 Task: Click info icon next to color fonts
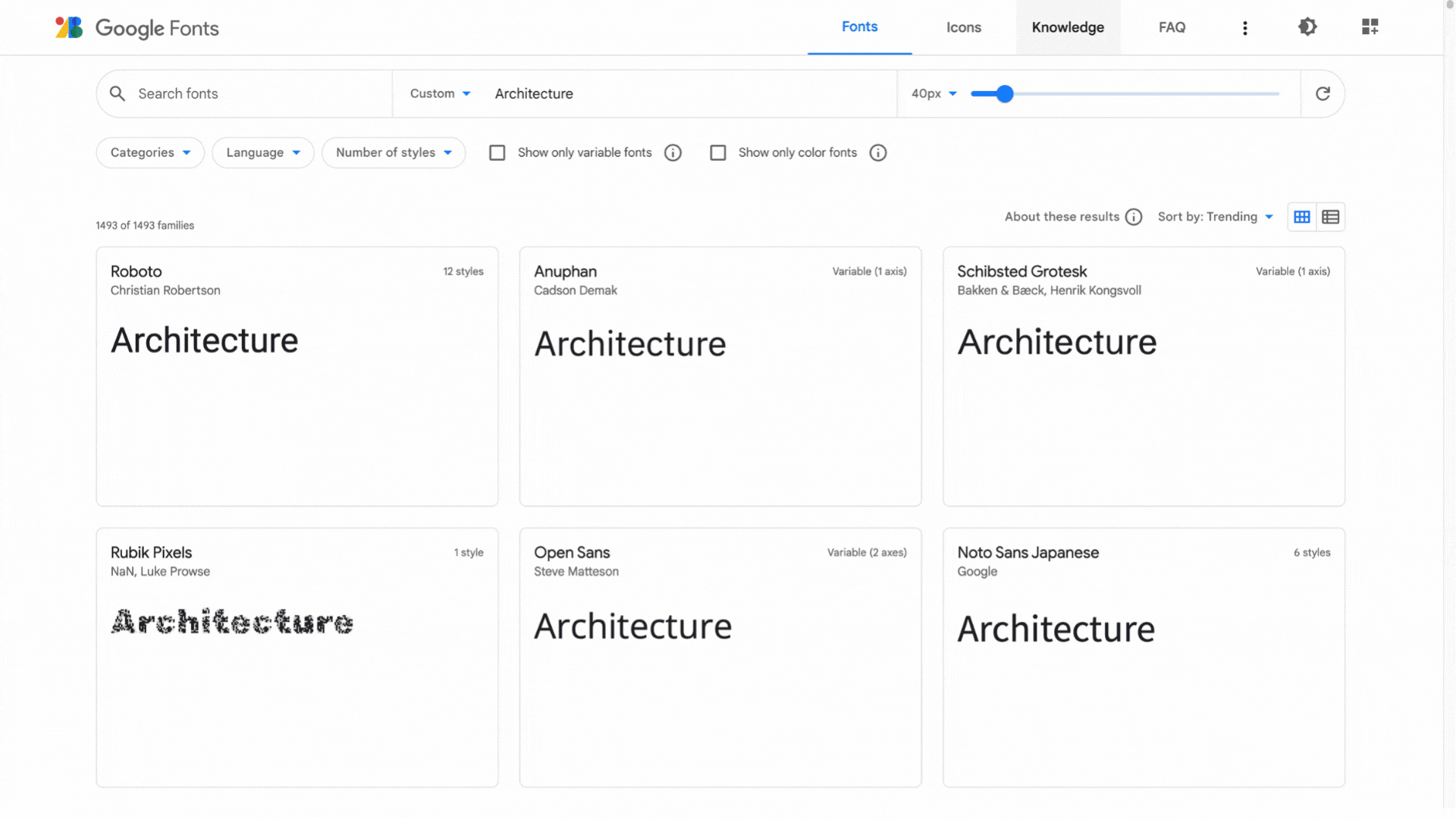[x=877, y=153]
